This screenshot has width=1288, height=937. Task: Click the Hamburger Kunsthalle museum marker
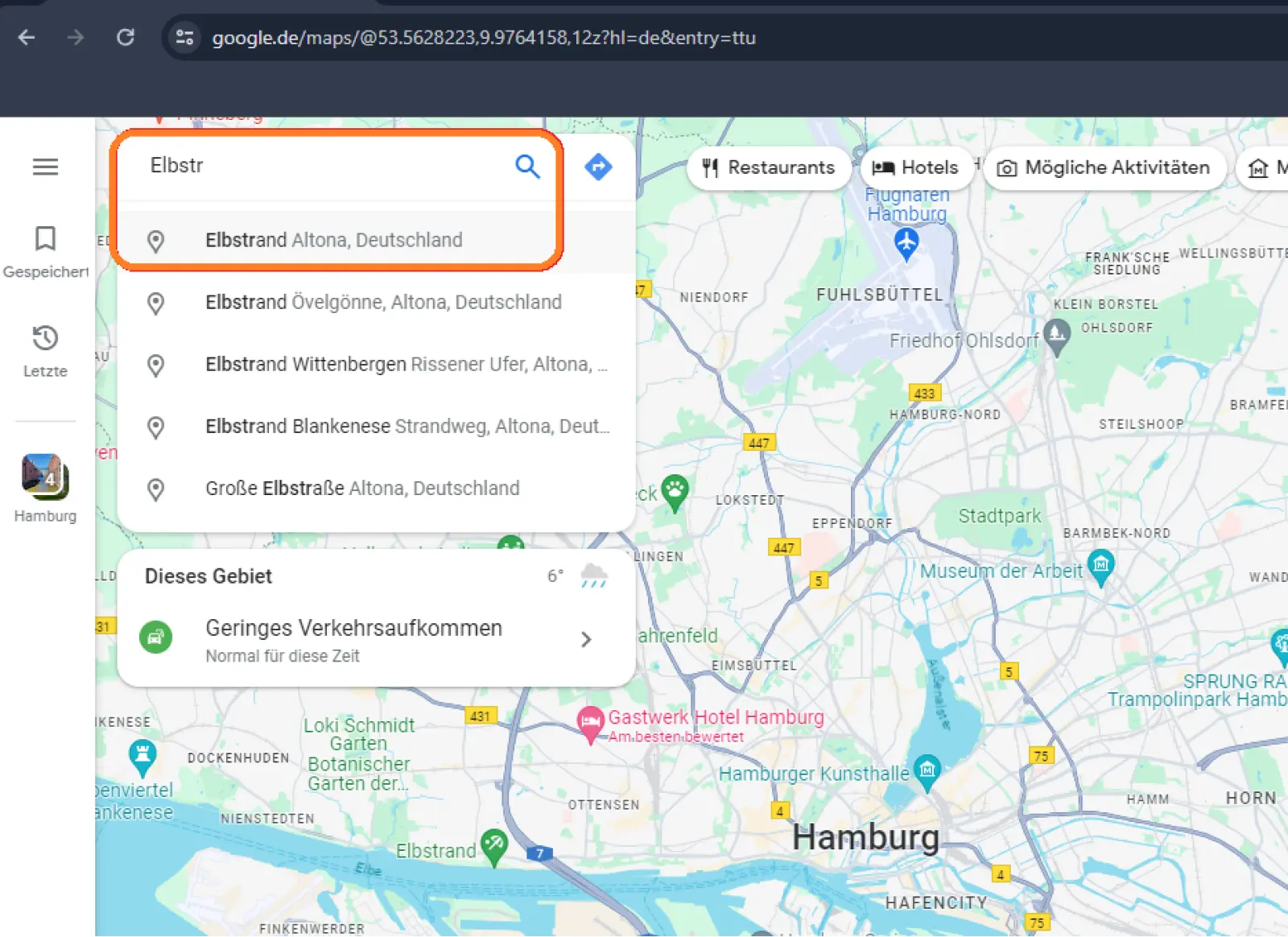point(927,772)
